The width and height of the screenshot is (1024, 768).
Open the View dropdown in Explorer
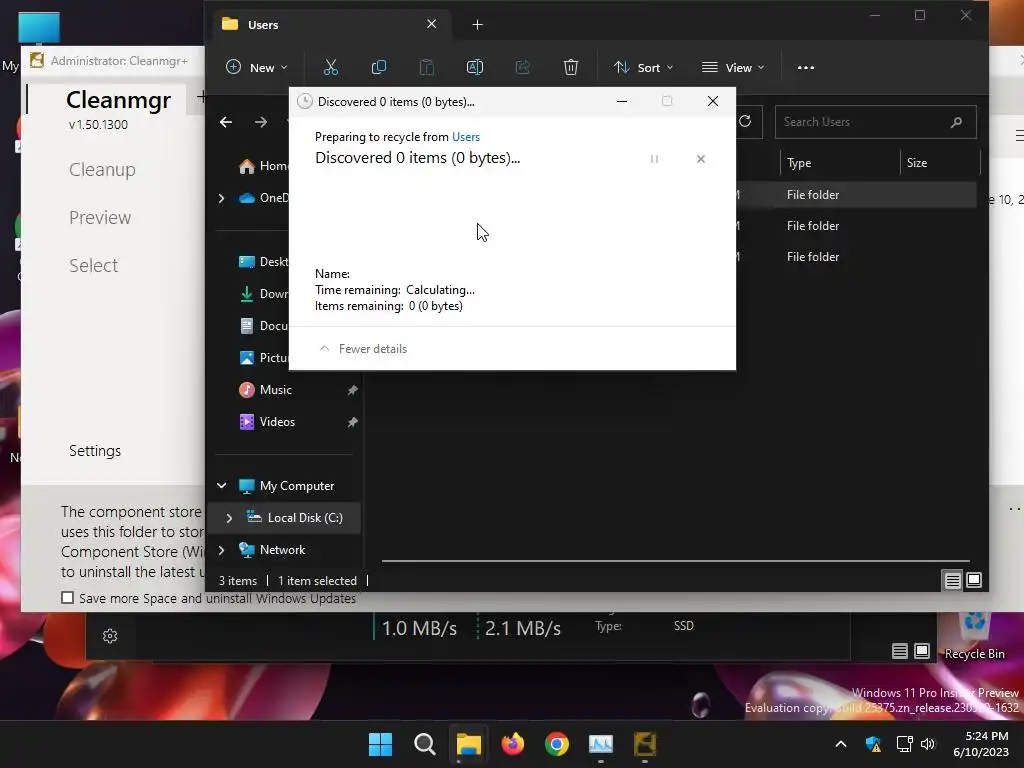(733, 67)
